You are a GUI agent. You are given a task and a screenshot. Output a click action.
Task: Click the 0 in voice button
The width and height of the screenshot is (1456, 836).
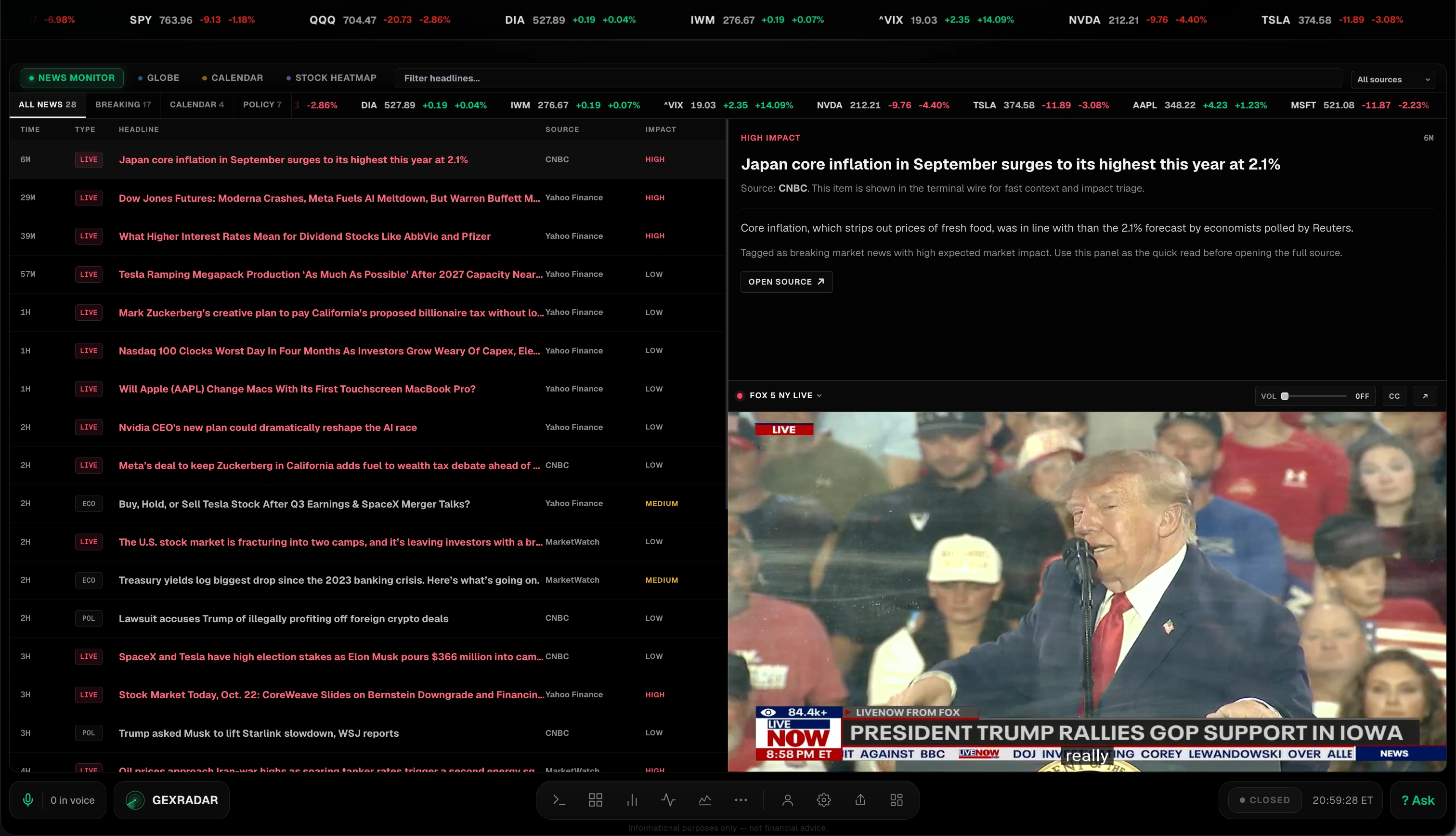(x=58, y=800)
